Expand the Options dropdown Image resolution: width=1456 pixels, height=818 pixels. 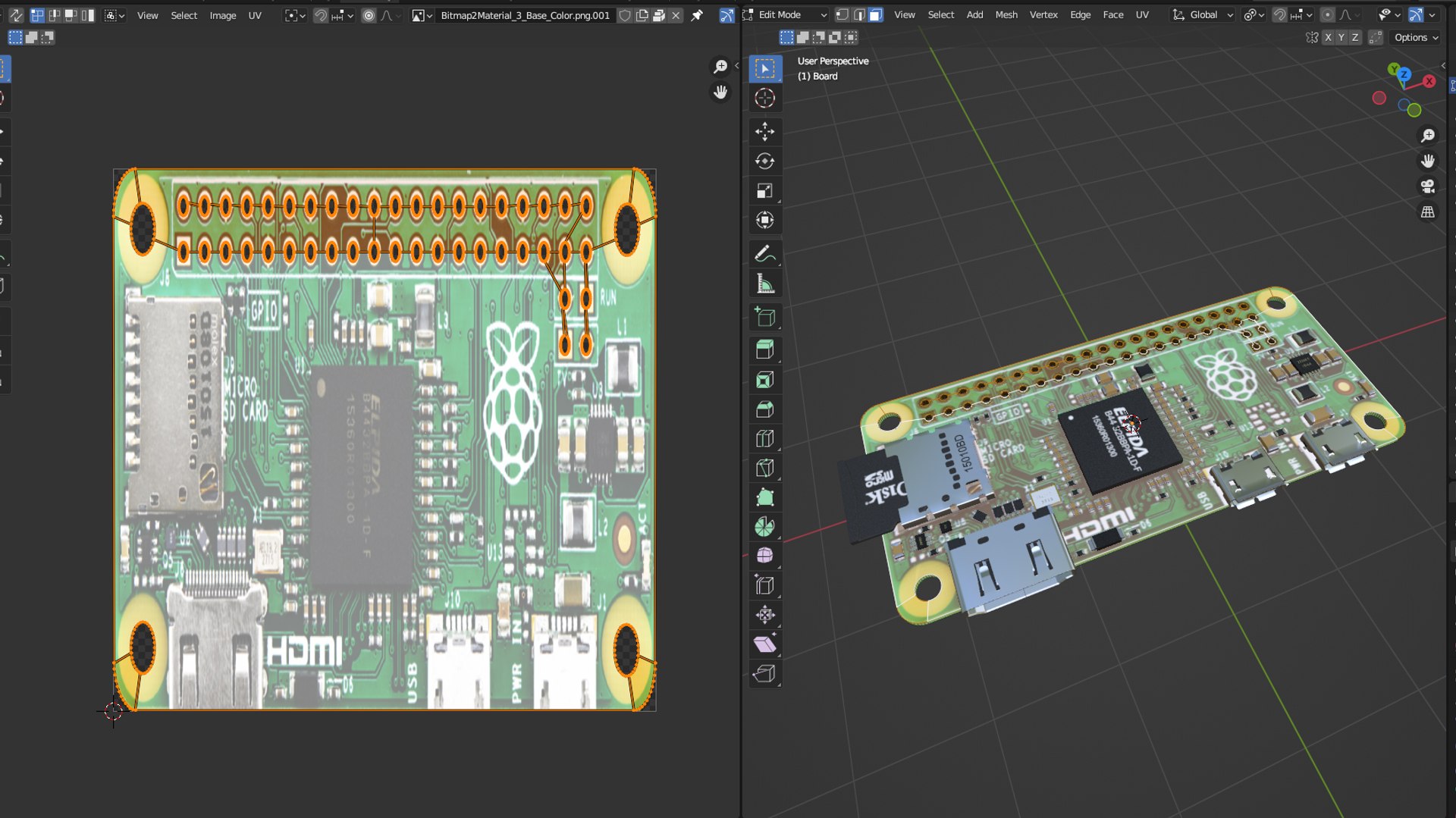1416,37
